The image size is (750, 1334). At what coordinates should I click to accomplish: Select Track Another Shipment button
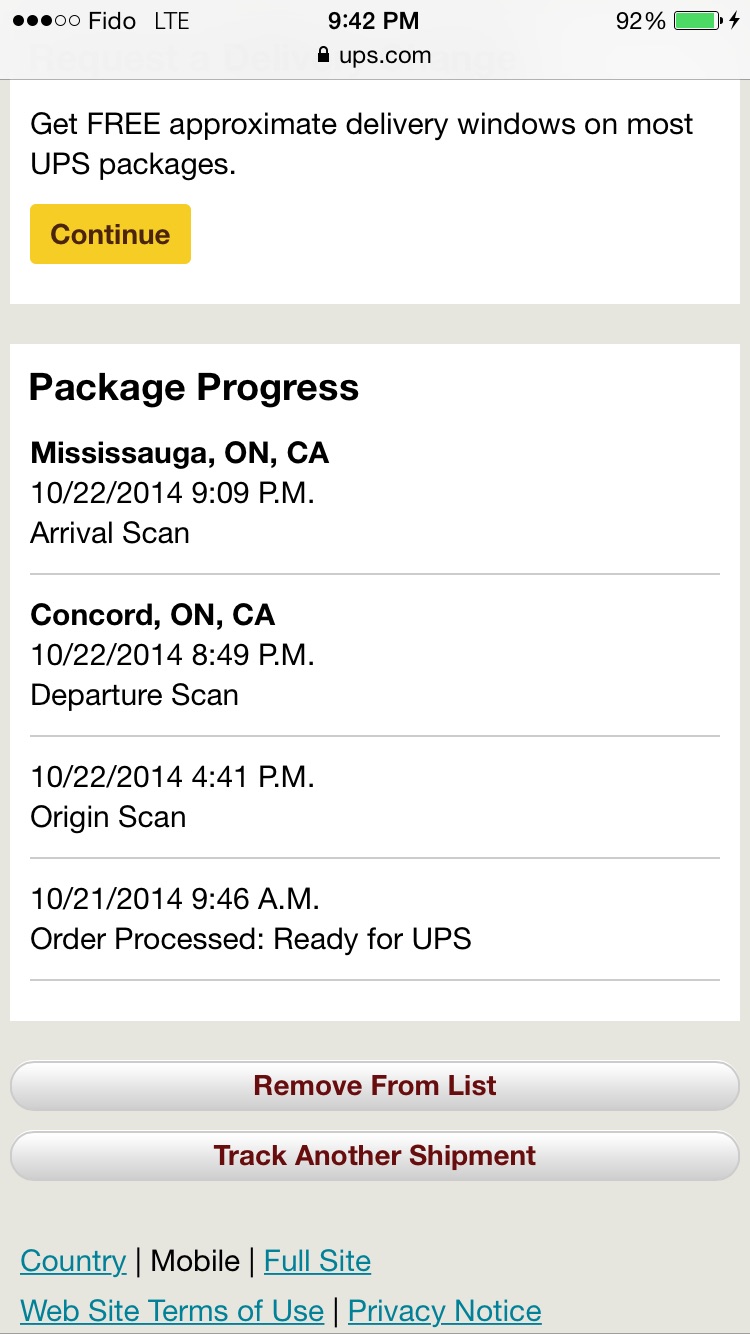coord(375,1156)
